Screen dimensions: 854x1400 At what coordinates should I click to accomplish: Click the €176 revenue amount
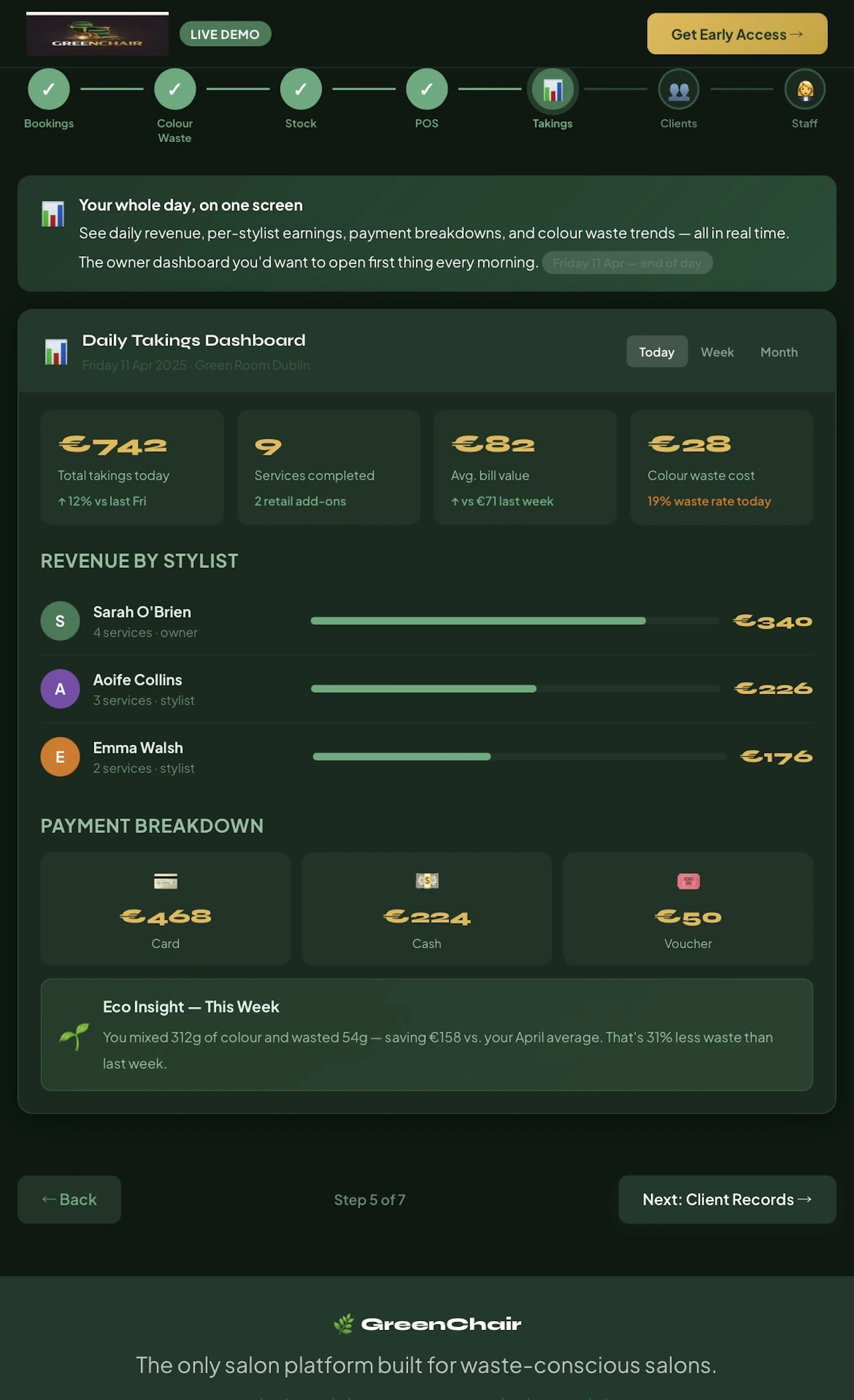point(776,757)
